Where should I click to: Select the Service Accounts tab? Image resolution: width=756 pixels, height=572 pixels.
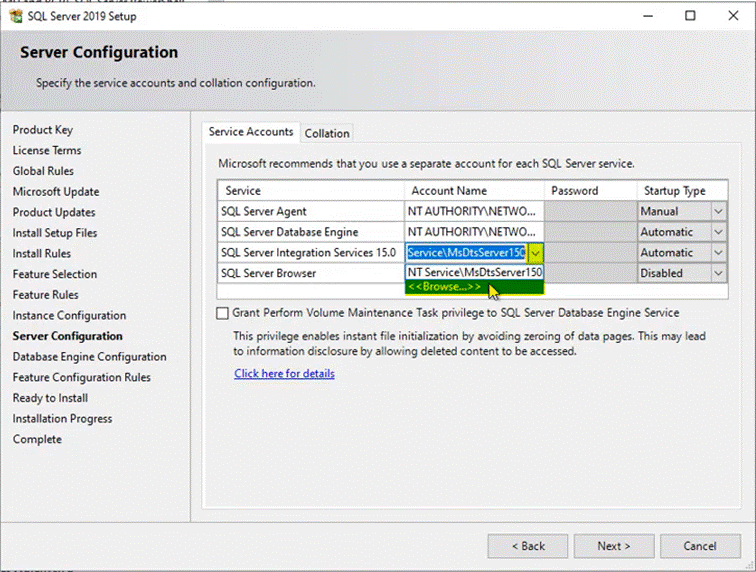click(x=251, y=132)
